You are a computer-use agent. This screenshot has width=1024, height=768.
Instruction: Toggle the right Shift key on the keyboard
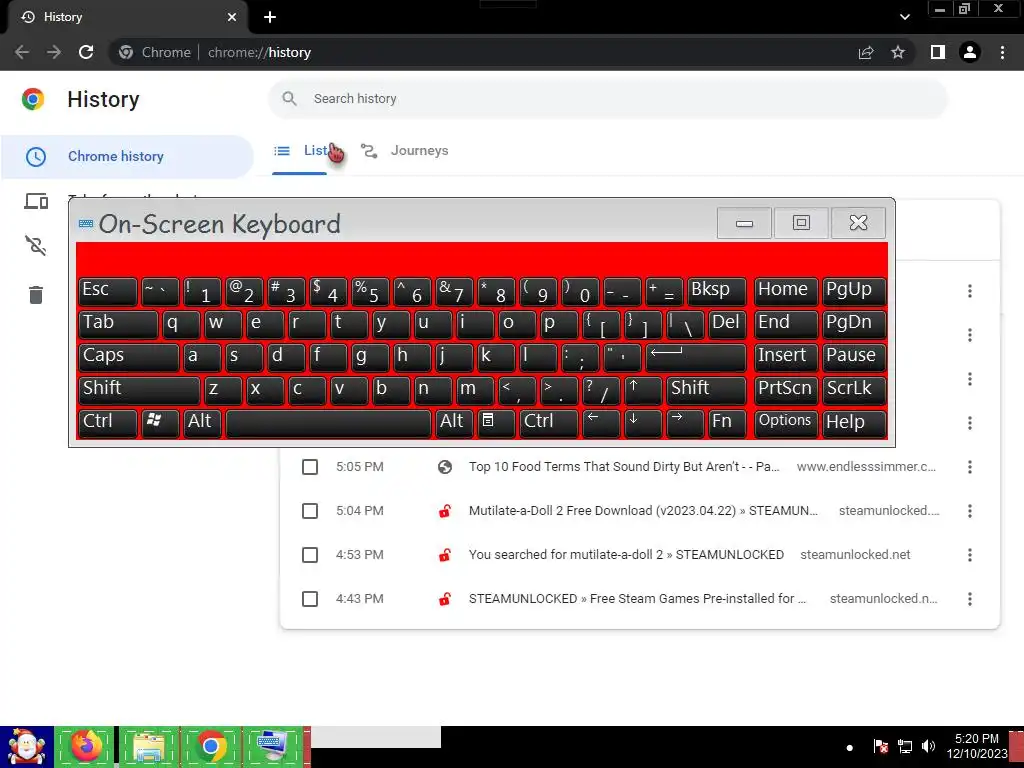pos(707,390)
